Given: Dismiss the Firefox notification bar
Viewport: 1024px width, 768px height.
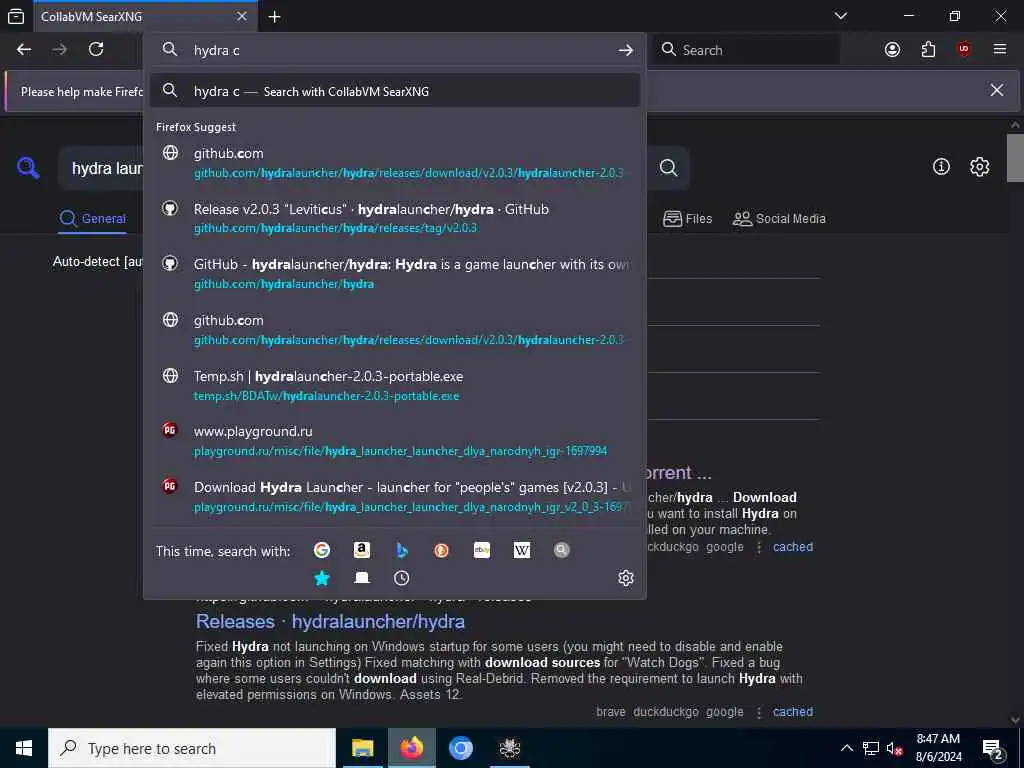Looking at the screenshot, I should tap(997, 90).
